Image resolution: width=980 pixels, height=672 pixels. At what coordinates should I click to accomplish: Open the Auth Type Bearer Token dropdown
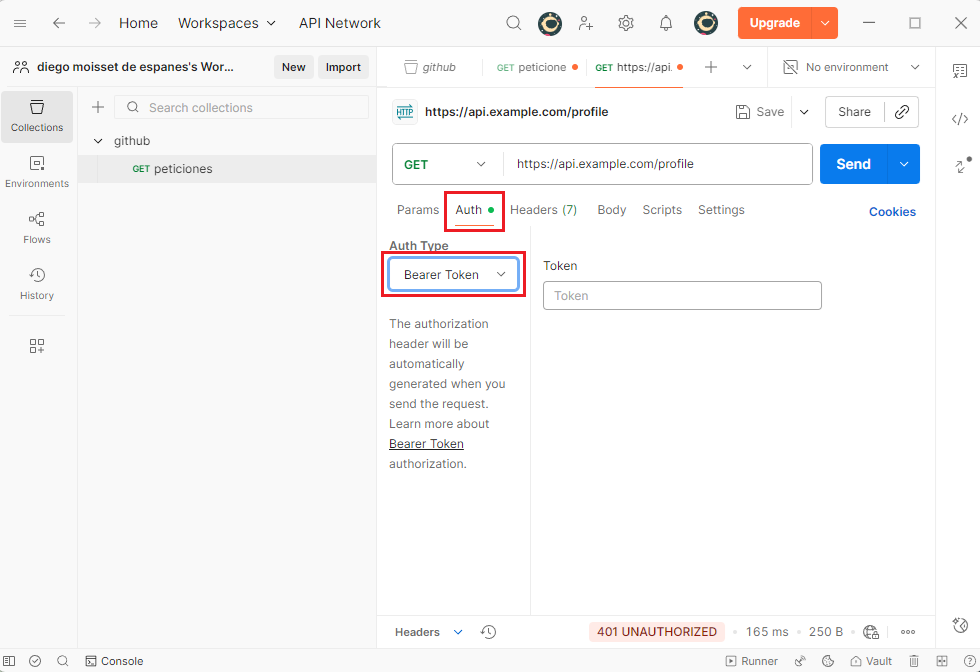tap(454, 275)
